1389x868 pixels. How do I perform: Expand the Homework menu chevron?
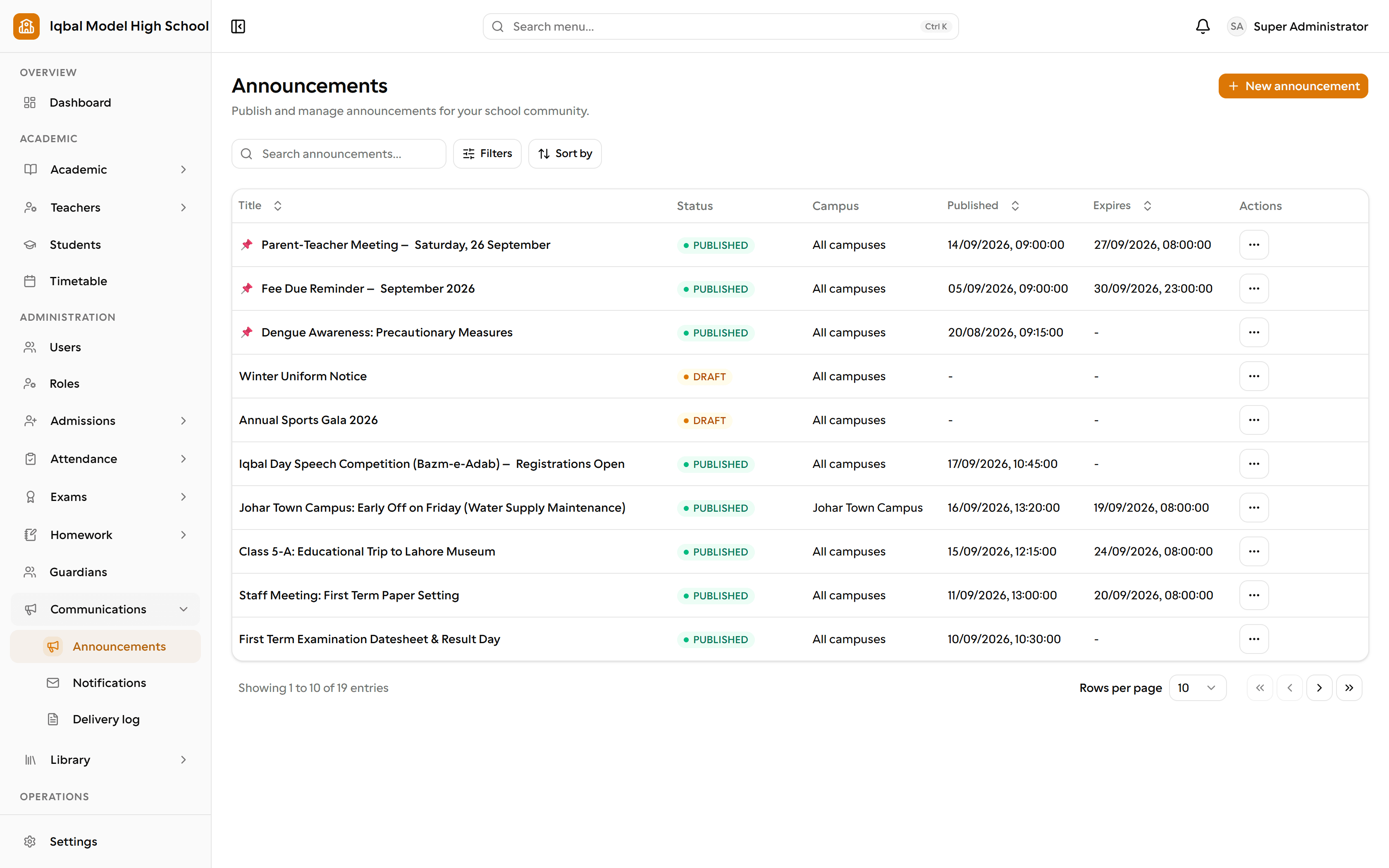click(184, 535)
